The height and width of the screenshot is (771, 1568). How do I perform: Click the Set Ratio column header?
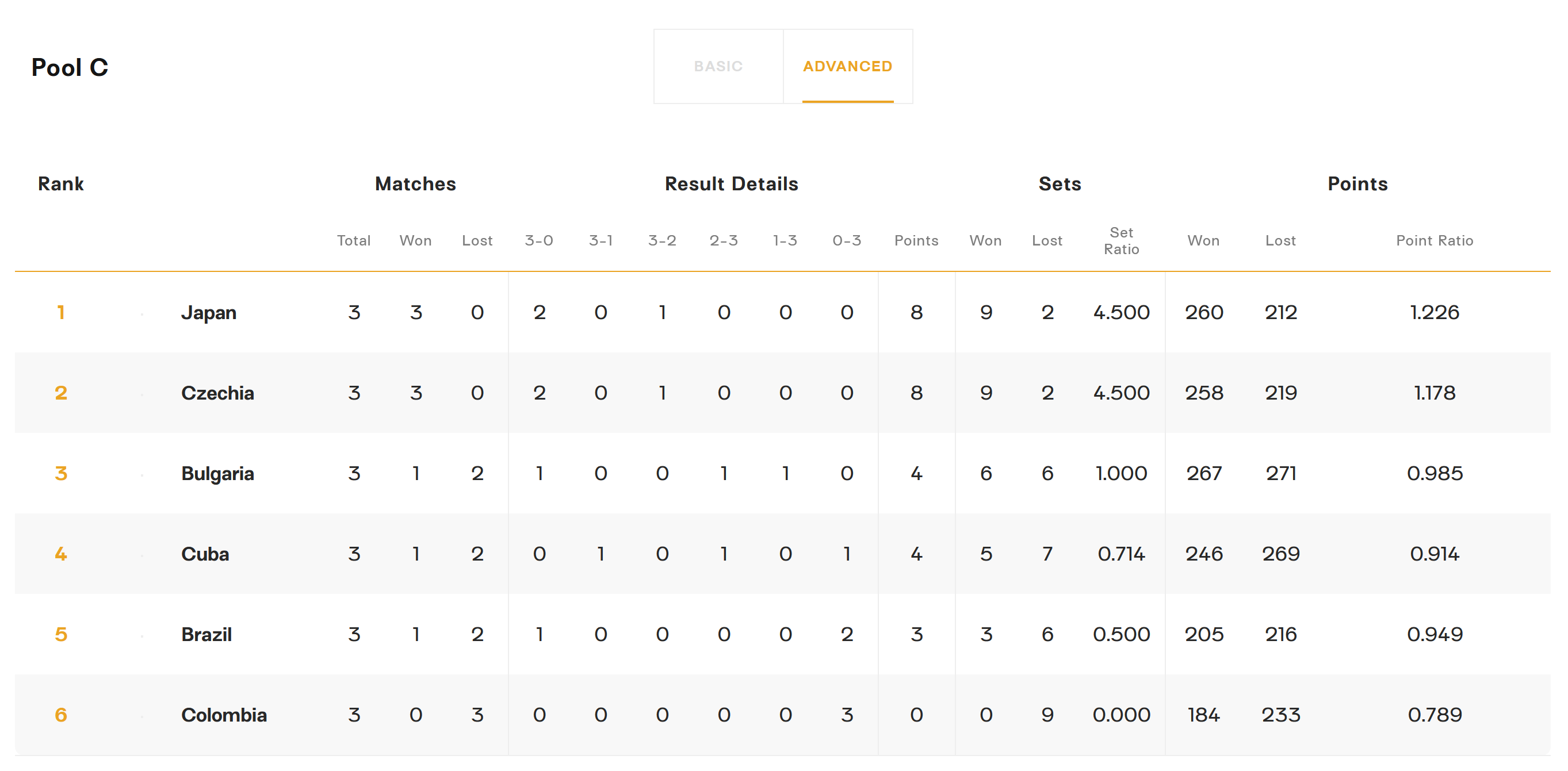coord(1120,240)
